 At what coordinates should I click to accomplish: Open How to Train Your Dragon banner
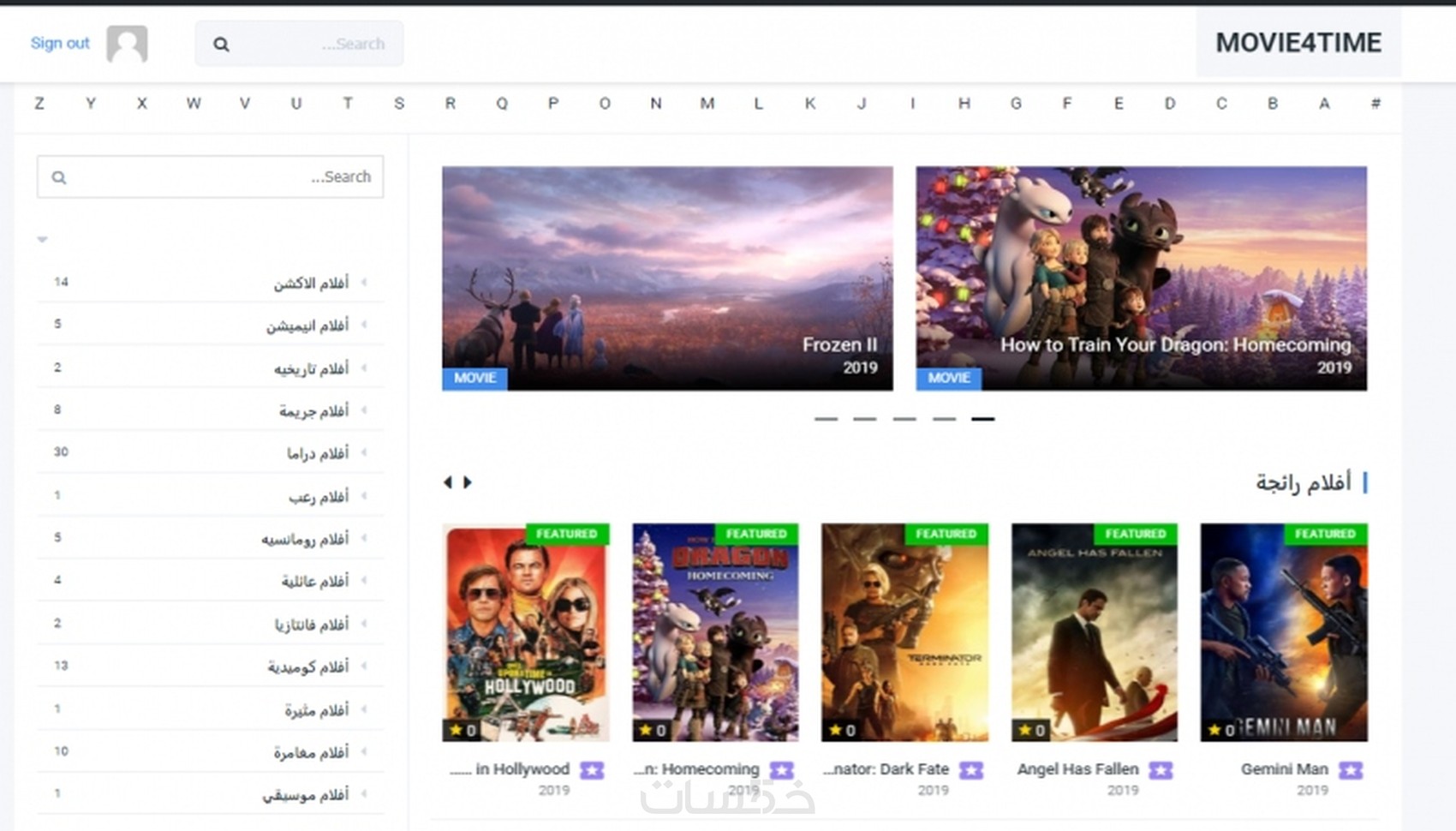(x=1142, y=278)
